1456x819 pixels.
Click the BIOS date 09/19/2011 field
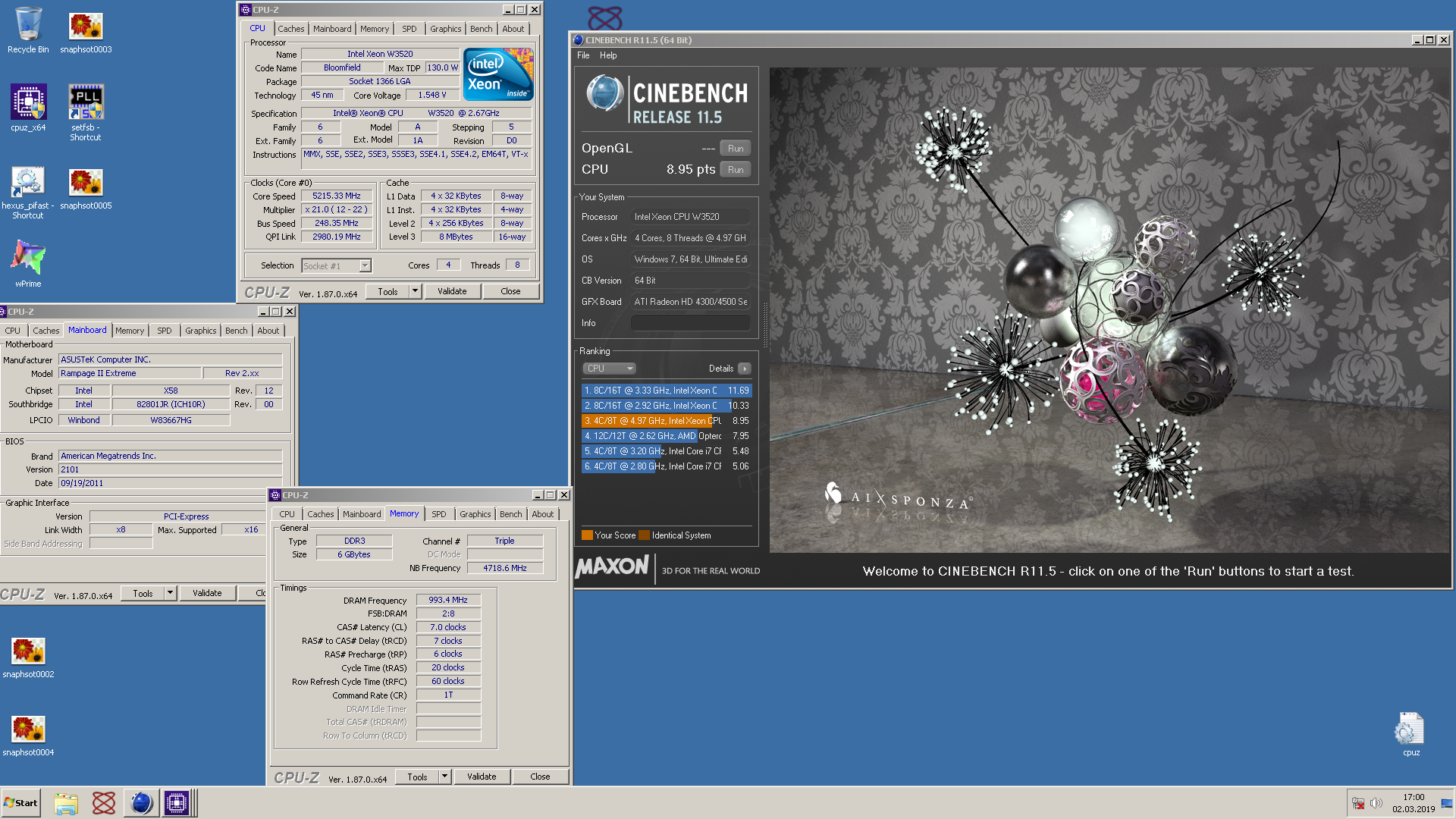coord(171,483)
